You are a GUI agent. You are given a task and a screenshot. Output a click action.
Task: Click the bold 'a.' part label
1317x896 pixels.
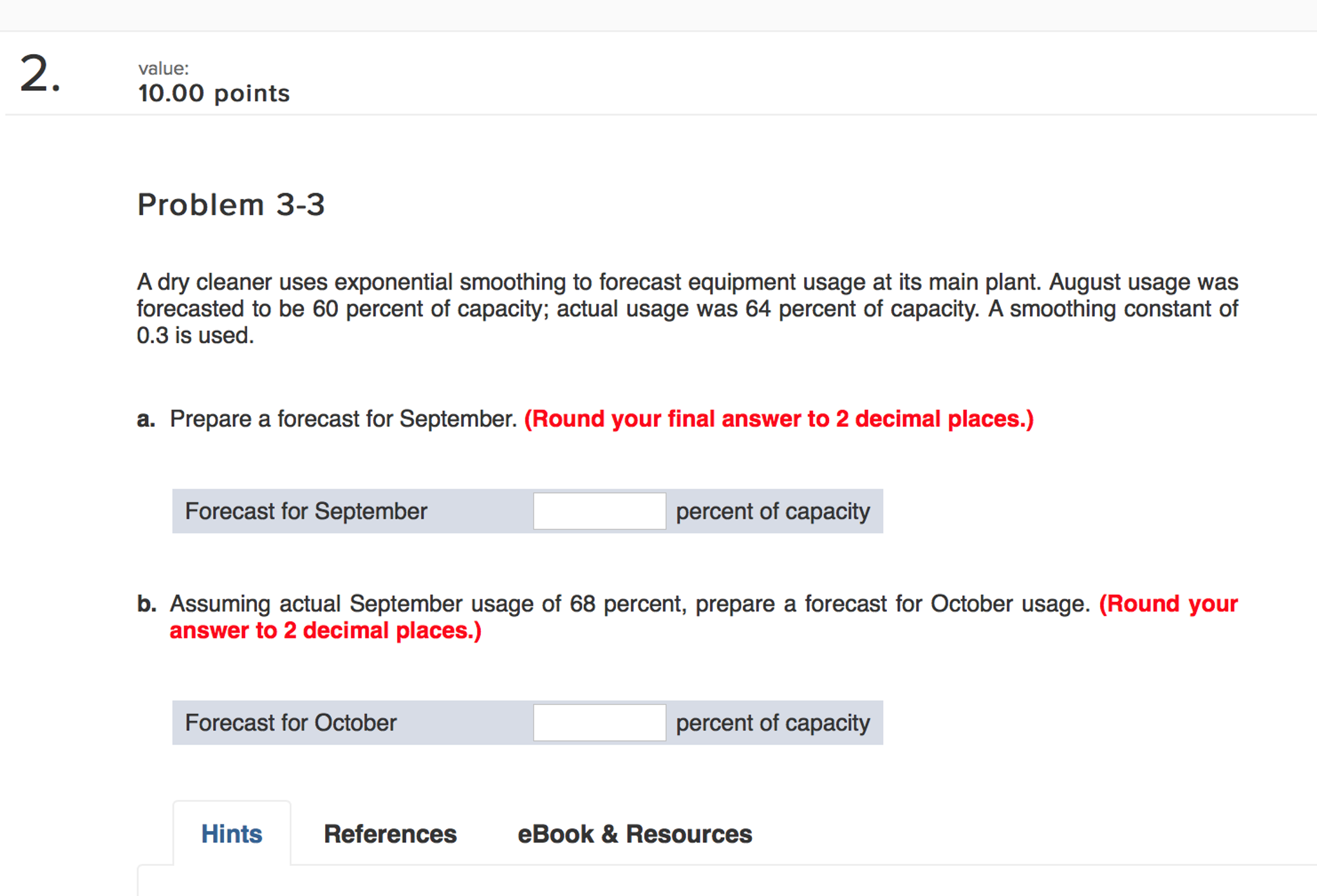click(x=146, y=419)
